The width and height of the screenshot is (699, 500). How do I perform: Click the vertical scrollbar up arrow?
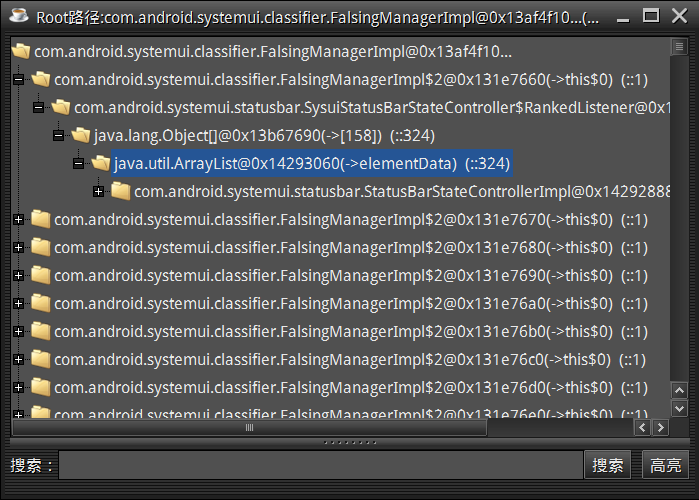coord(679,391)
